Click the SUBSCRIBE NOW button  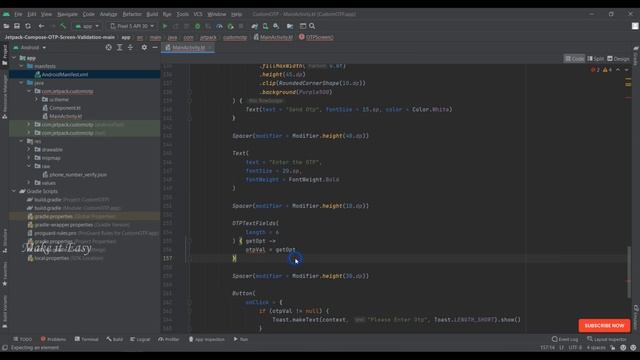604,326
